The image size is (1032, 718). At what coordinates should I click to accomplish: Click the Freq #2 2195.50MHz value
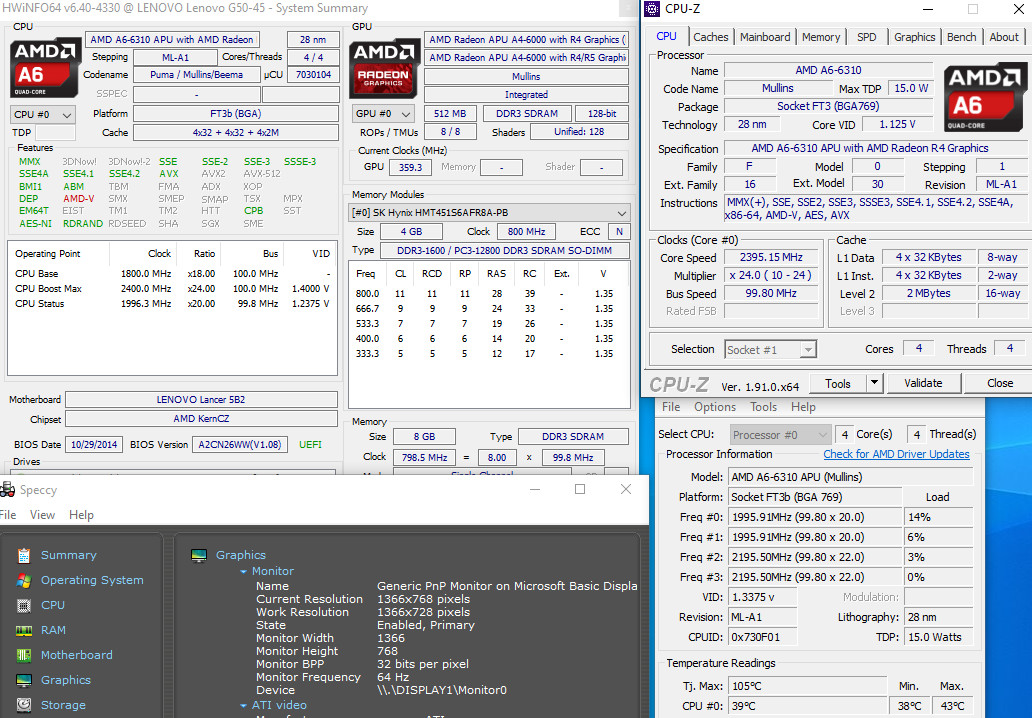coord(815,557)
